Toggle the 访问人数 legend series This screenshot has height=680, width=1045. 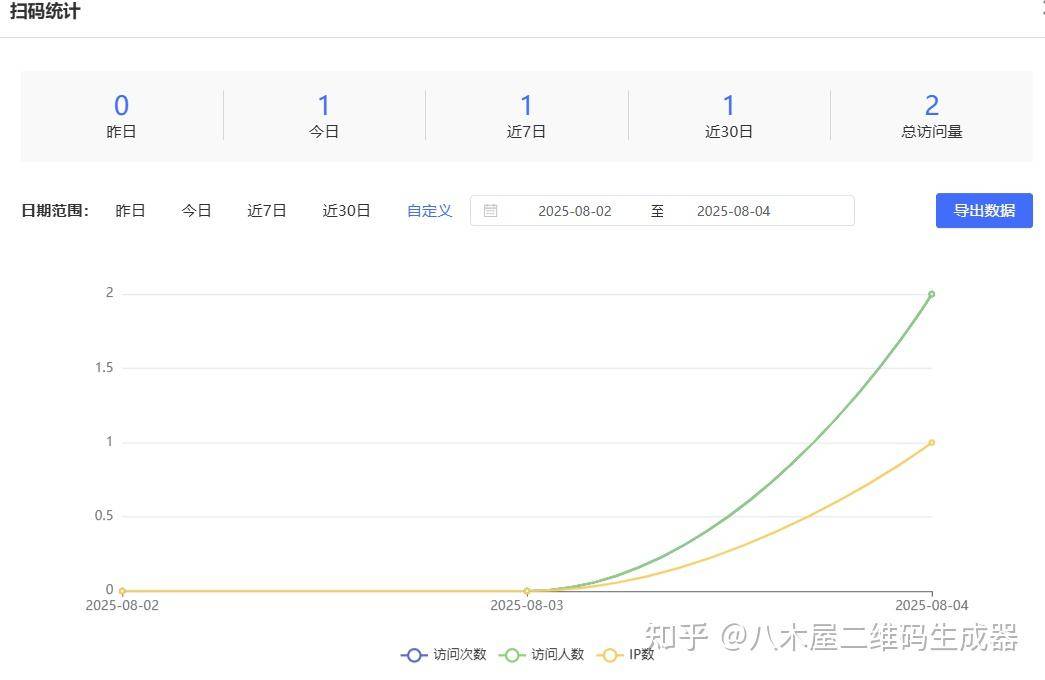541,655
